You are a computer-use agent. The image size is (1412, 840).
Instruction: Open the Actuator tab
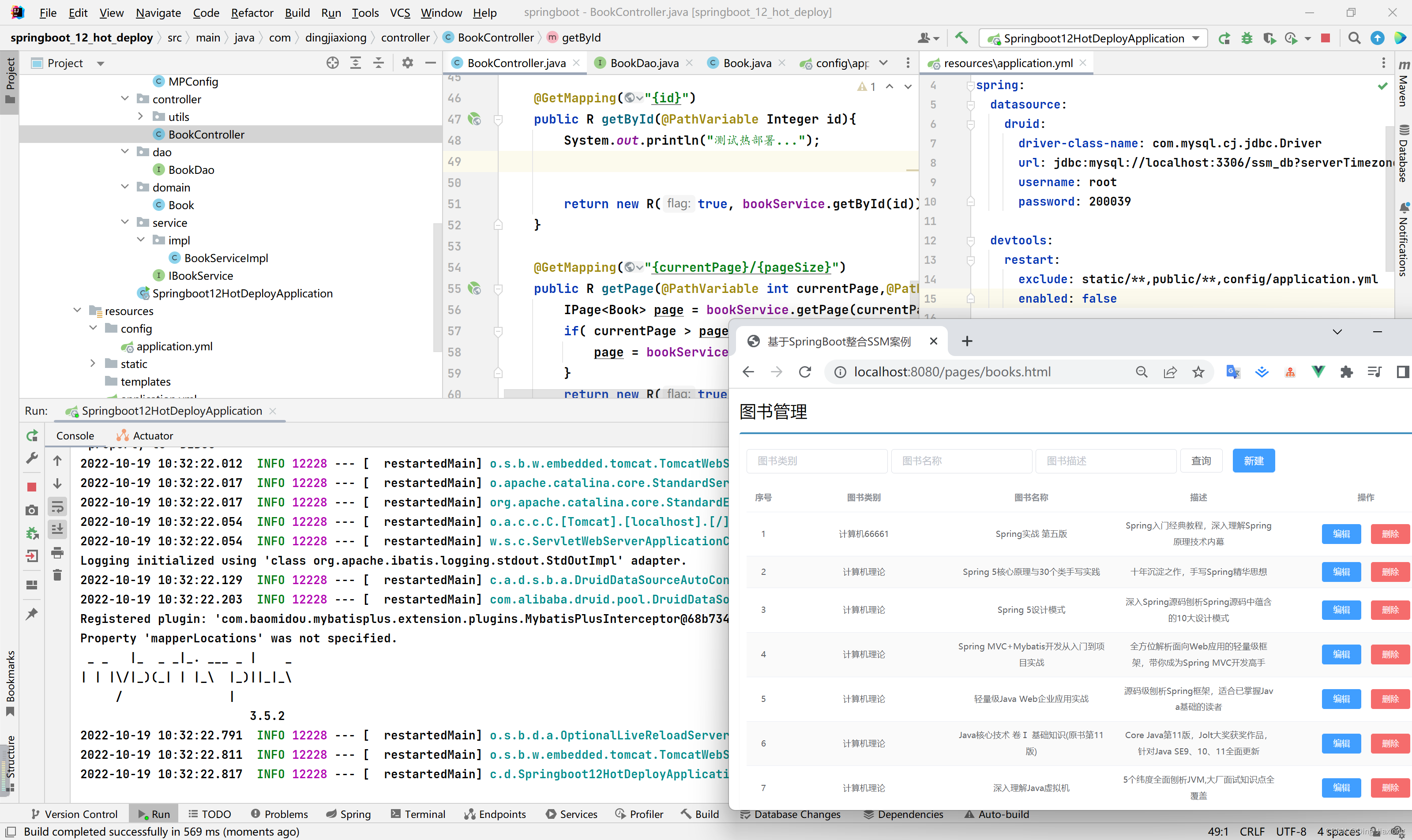[x=144, y=435]
